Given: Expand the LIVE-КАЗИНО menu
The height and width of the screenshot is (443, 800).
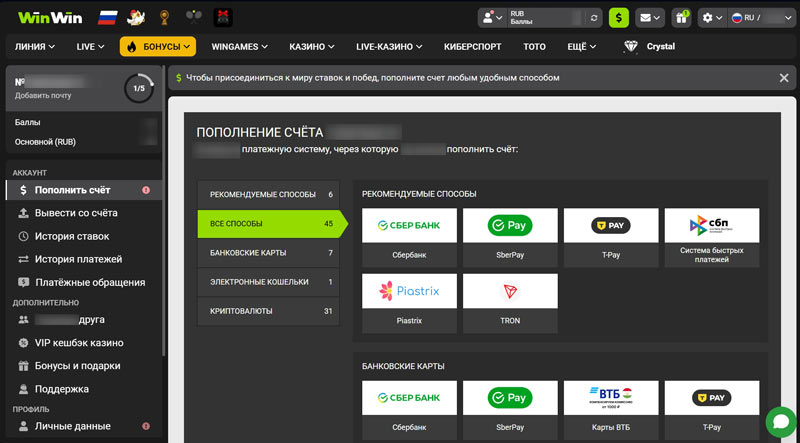Looking at the screenshot, I should point(389,46).
